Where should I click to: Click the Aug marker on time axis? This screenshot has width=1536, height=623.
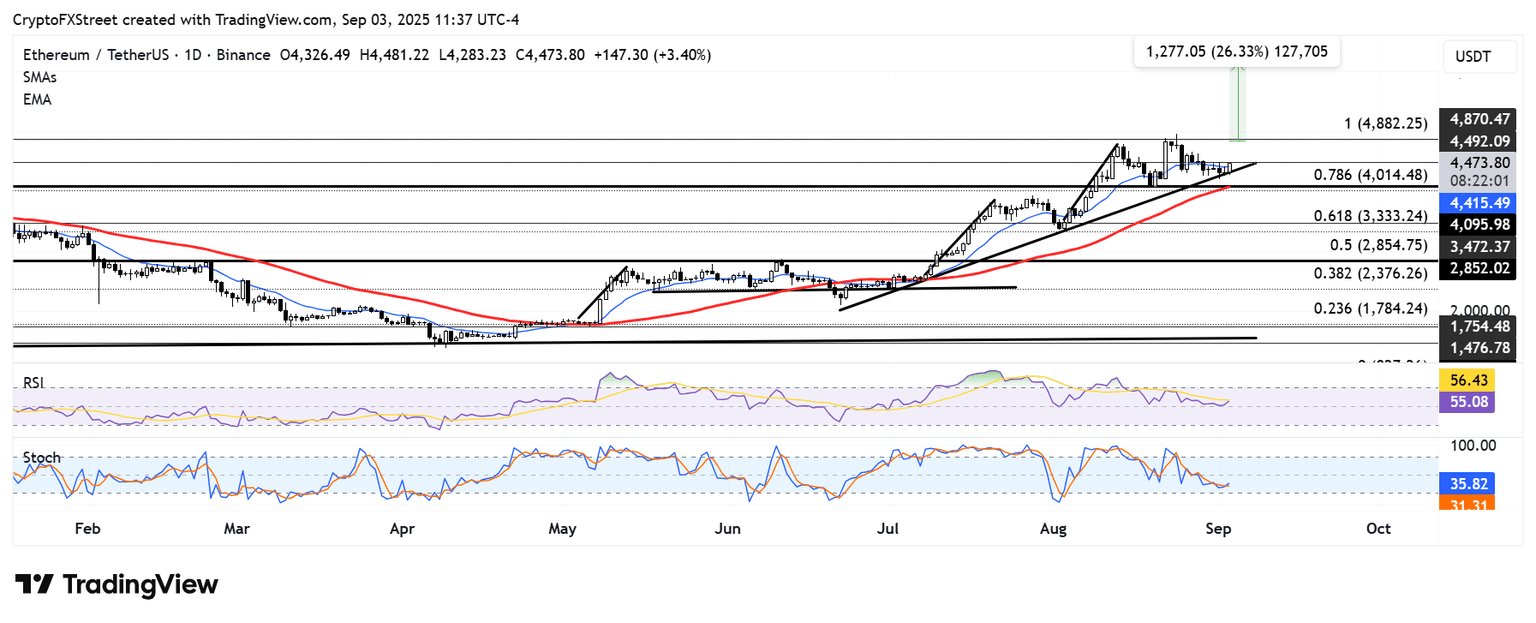click(1052, 528)
